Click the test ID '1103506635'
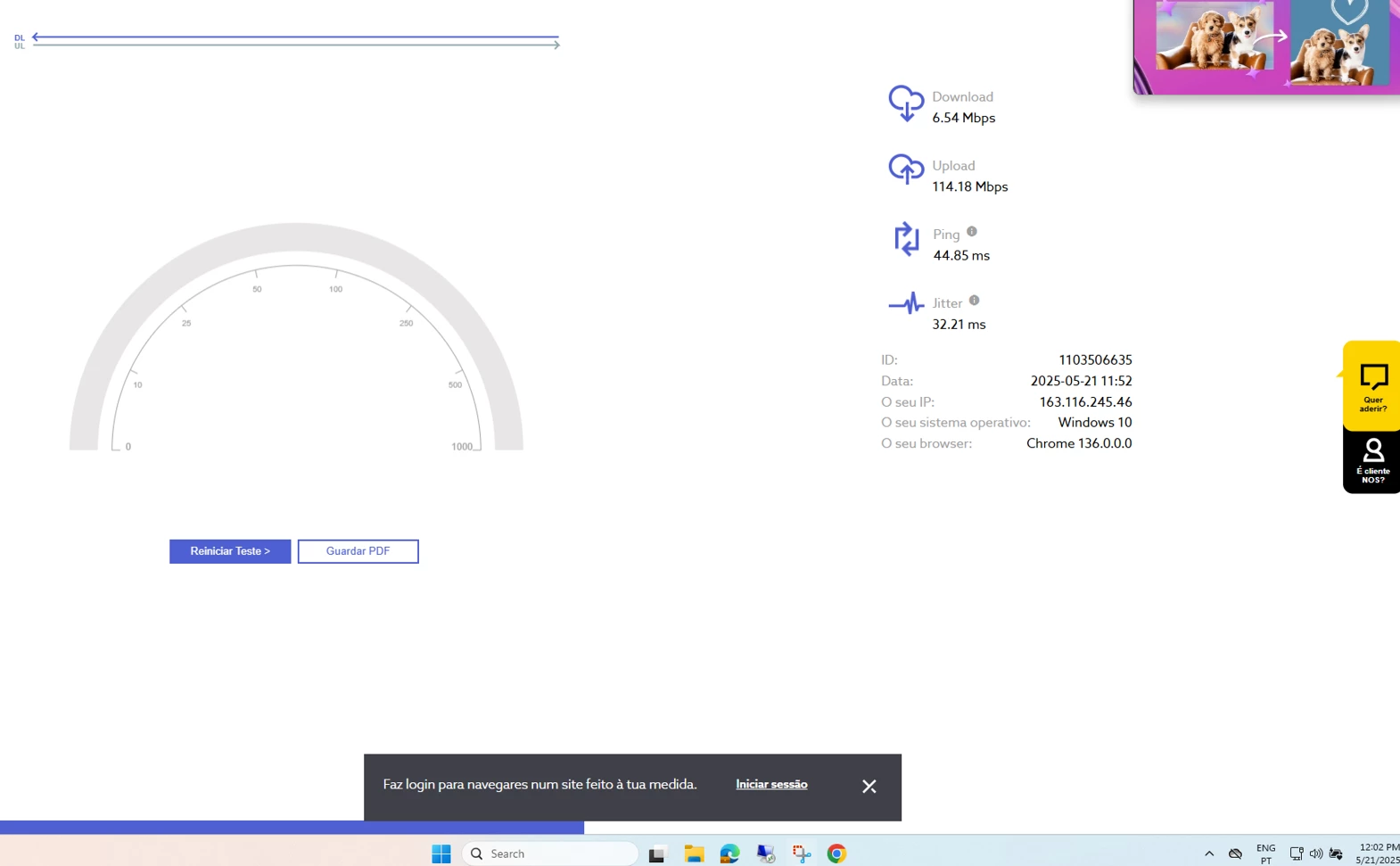The image size is (1400, 866). tap(1095, 360)
